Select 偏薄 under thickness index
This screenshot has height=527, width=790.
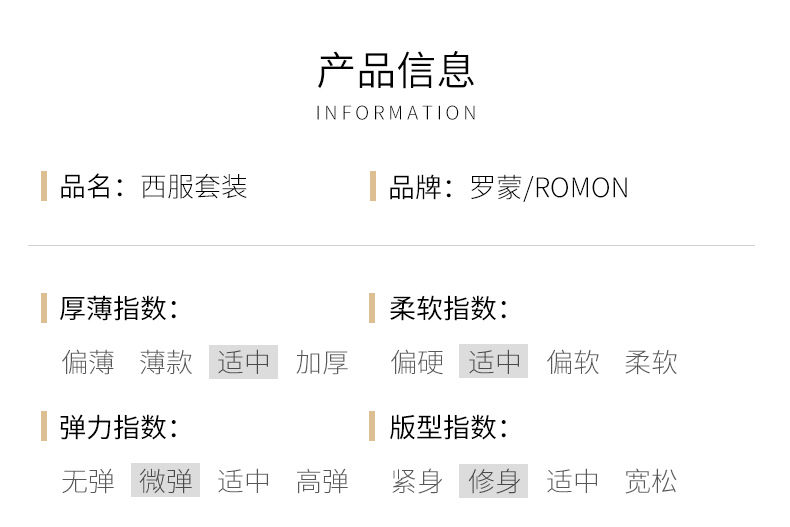[88, 362]
